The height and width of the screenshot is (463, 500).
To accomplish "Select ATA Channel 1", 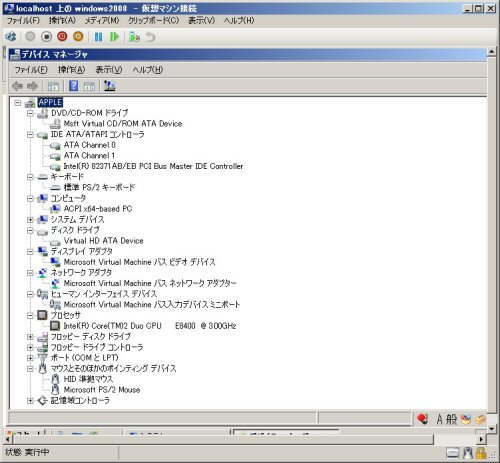I will tap(89, 156).
